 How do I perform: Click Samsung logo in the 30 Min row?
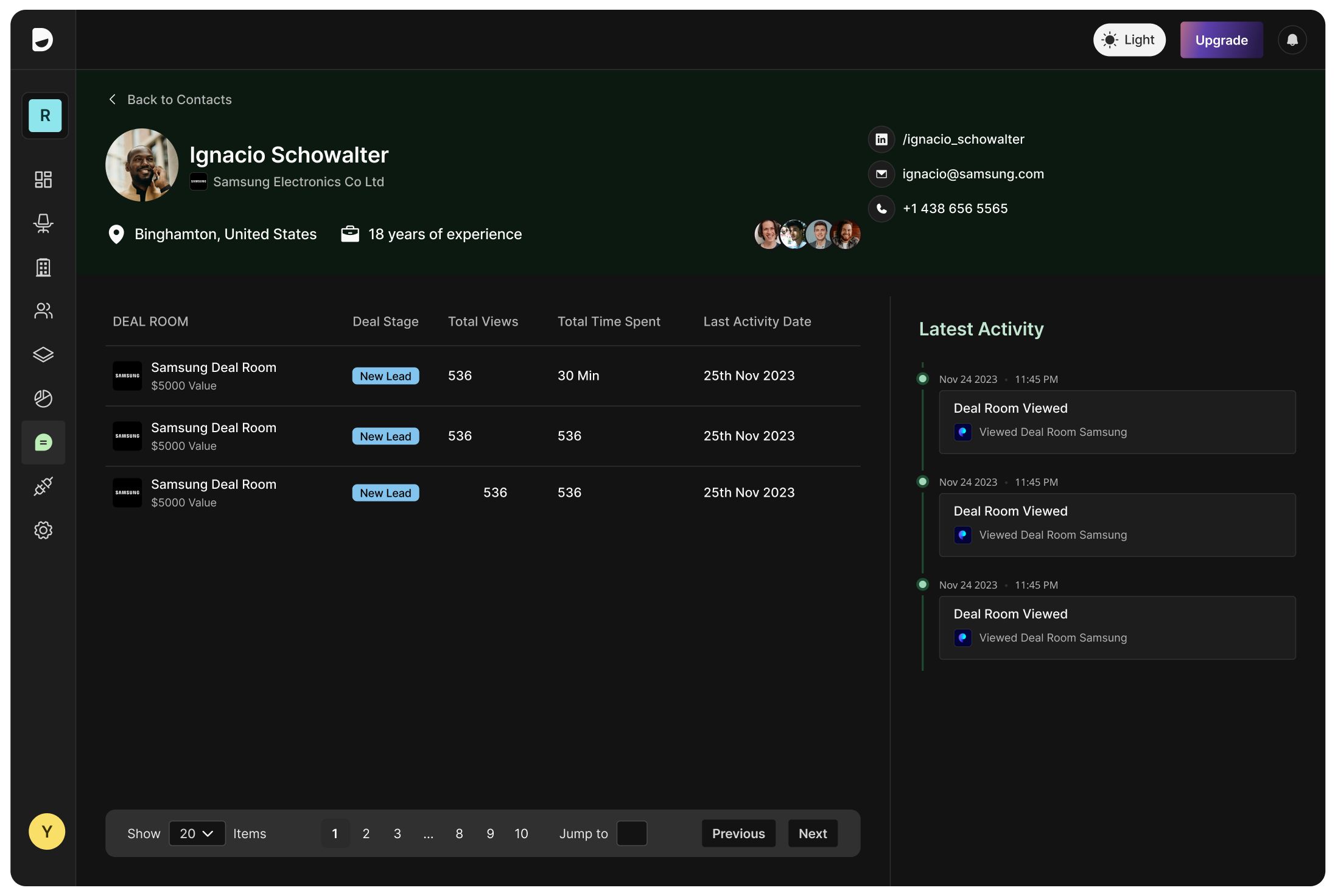(x=127, y=376)
